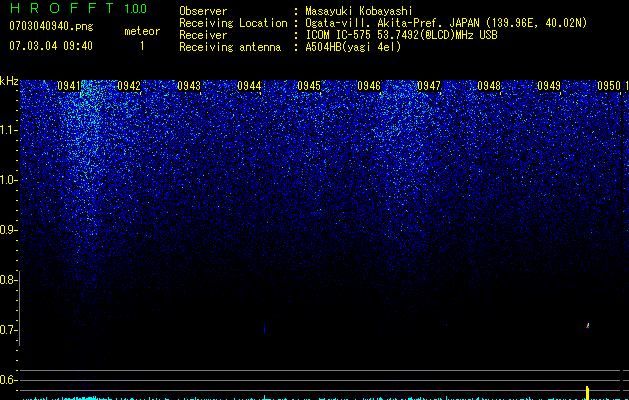Click the 0.6 kHz frequency label
The width and height of the screenshot is (629, 400).
[8, 380]
